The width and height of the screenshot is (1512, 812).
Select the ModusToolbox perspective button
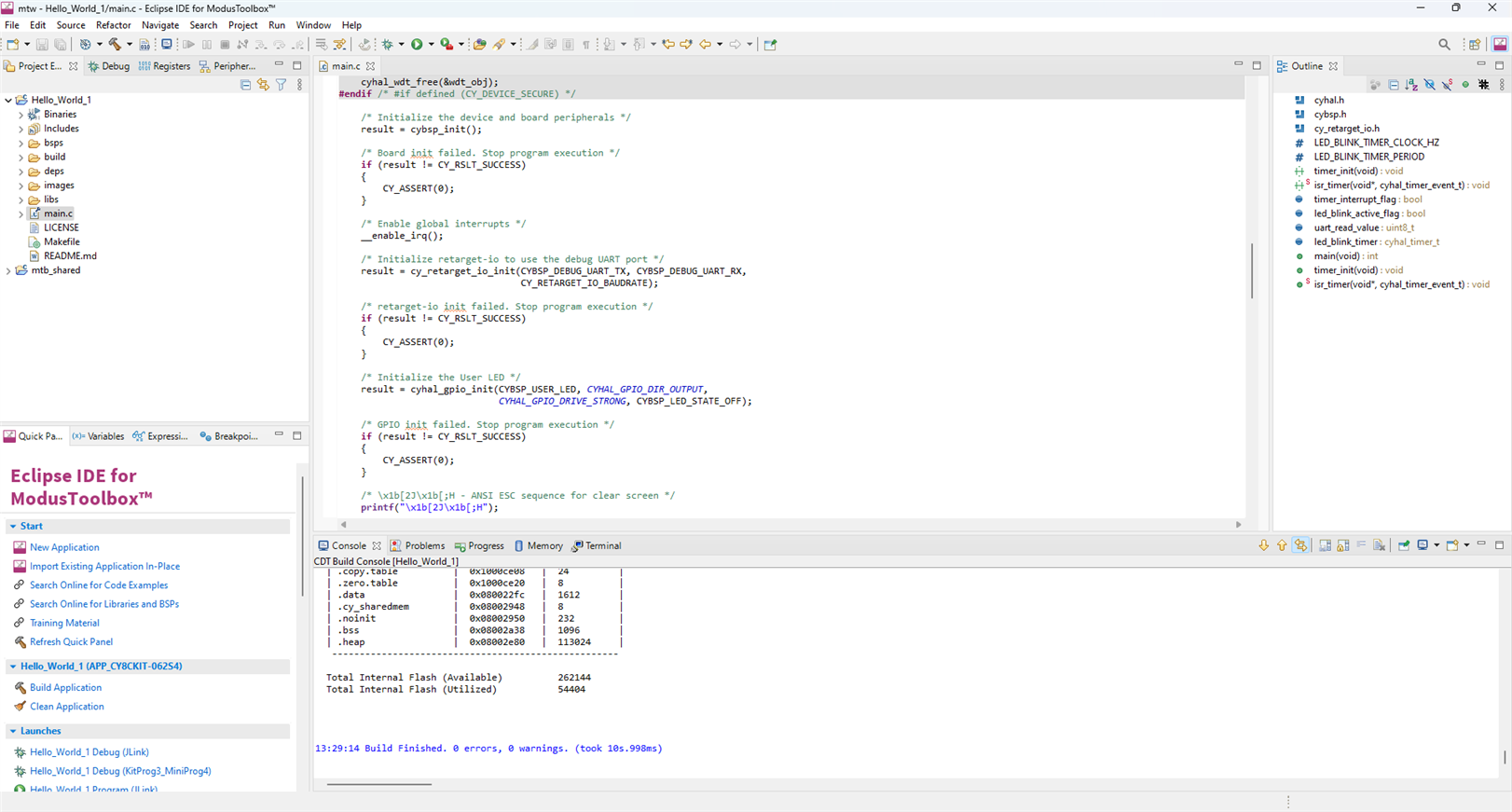[1500, 44]
